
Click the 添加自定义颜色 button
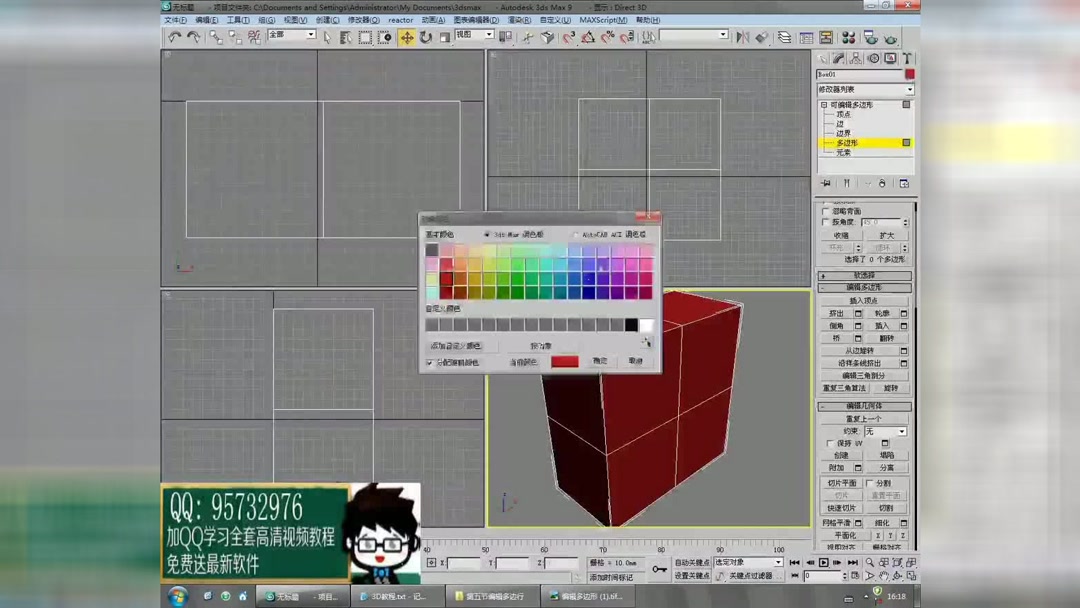457,344
